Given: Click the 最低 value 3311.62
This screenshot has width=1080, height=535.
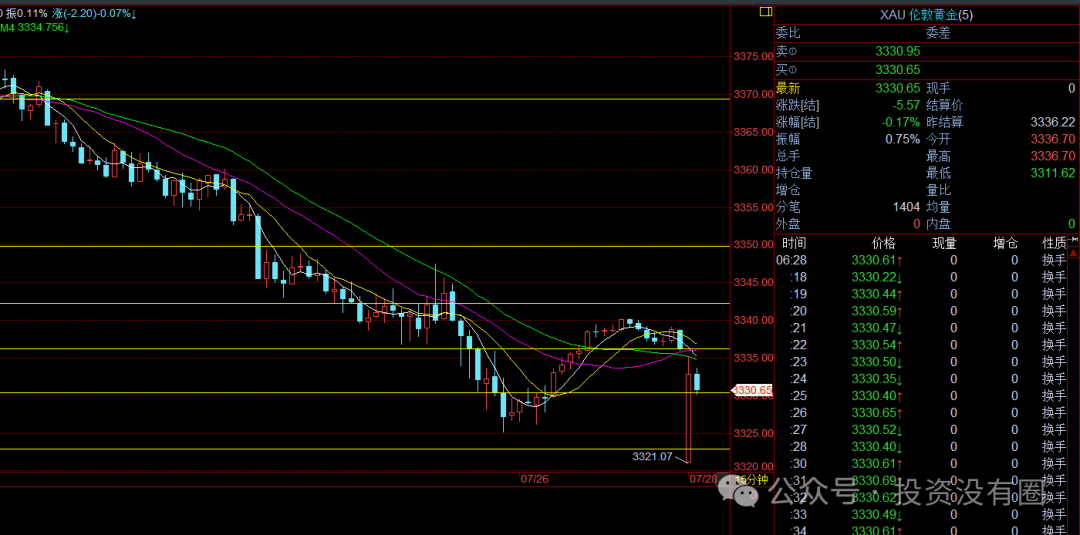Looking at the screenshot, I should (1052, 173).
